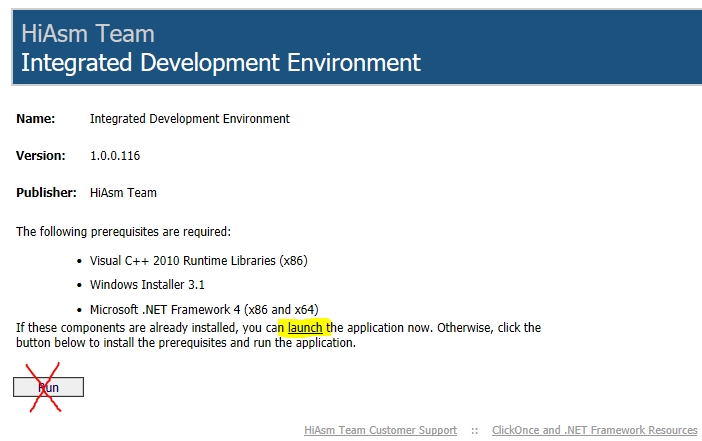Select the Name: field label
Viewport: 702px width, 441px height.
pos(36,119)
